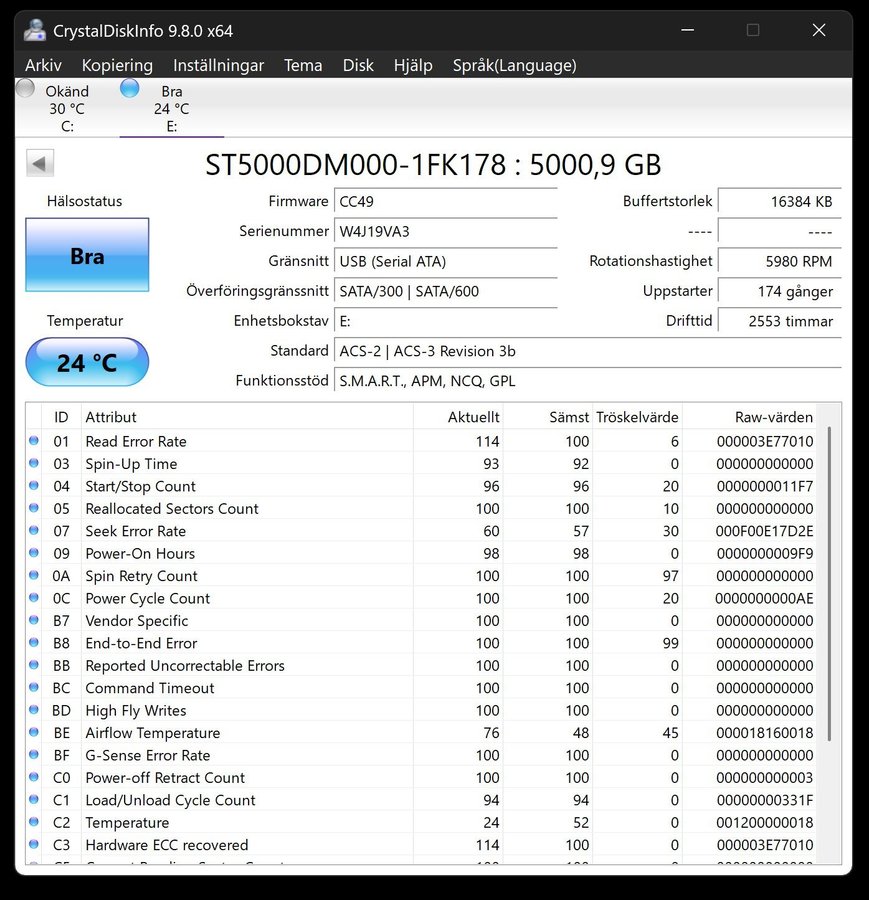Click the Enhetsbokstav field showing E:

pos(445,321)
